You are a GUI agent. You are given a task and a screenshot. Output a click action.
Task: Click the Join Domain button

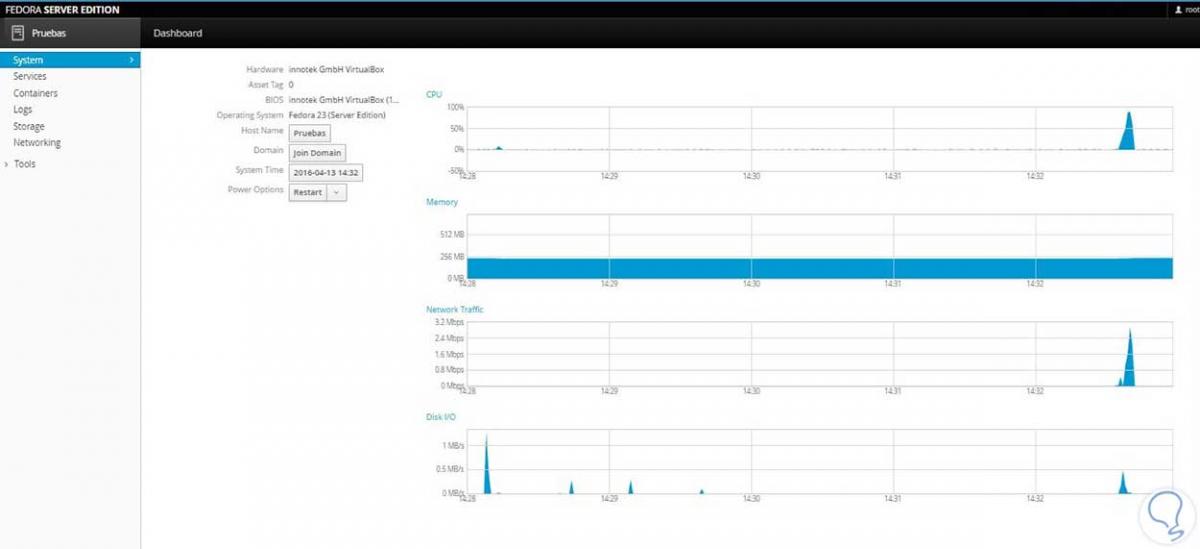318,153
